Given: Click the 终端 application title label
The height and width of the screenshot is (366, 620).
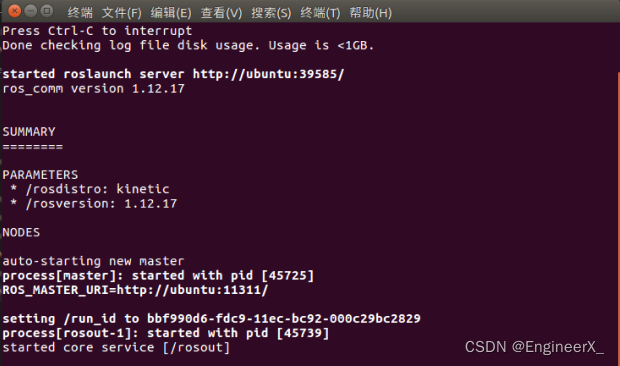Looking at the screenshot, I should [x=80, y=13].
